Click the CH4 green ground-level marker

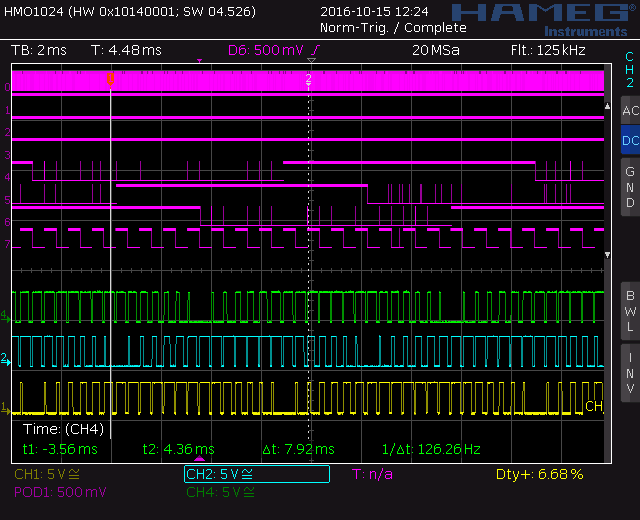[x=5, y=316]
